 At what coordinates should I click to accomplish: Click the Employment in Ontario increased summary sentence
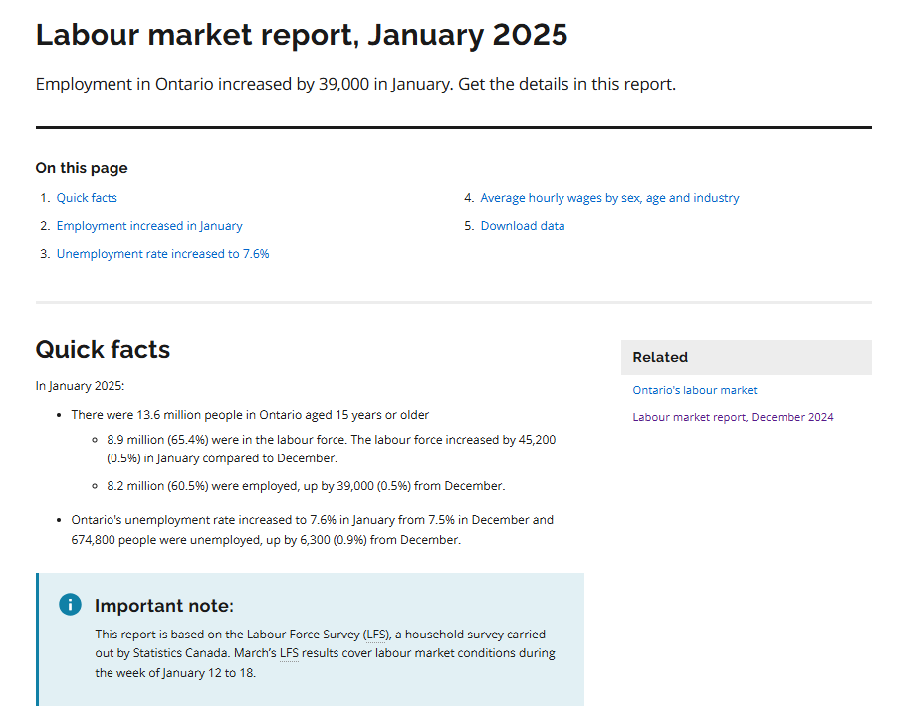click(x=355, y=84)
